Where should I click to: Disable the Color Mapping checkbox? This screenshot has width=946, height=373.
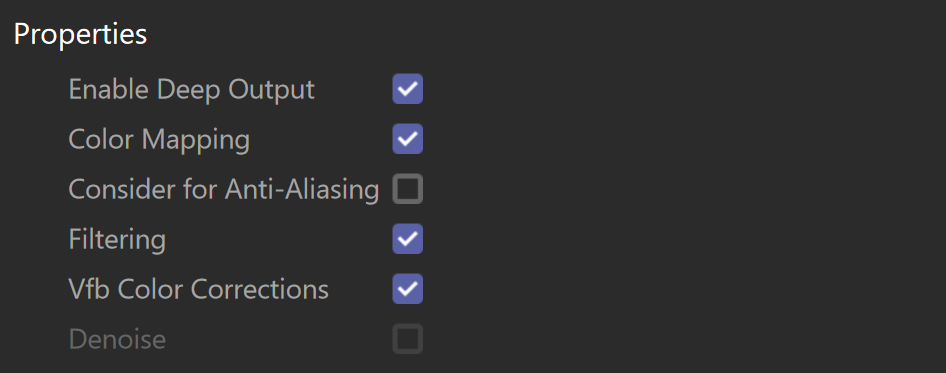point(408,139)
